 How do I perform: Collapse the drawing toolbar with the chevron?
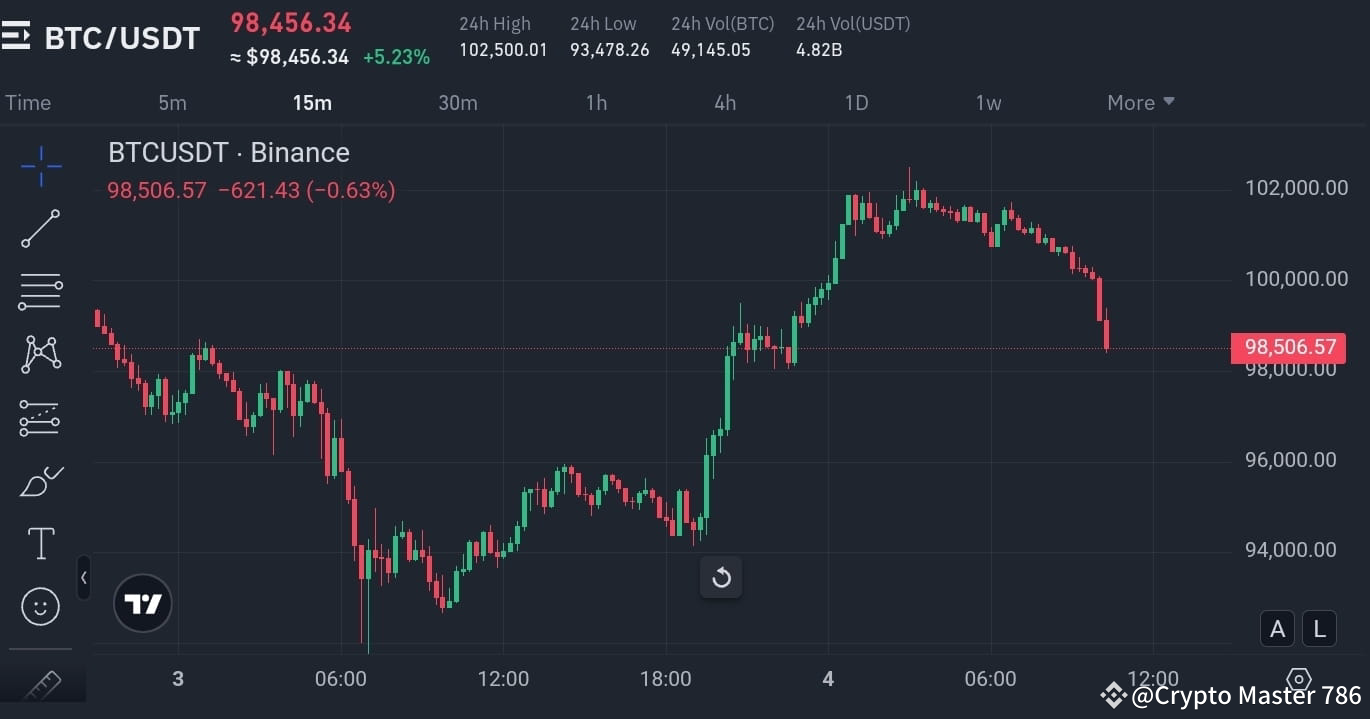coord(84,577)
